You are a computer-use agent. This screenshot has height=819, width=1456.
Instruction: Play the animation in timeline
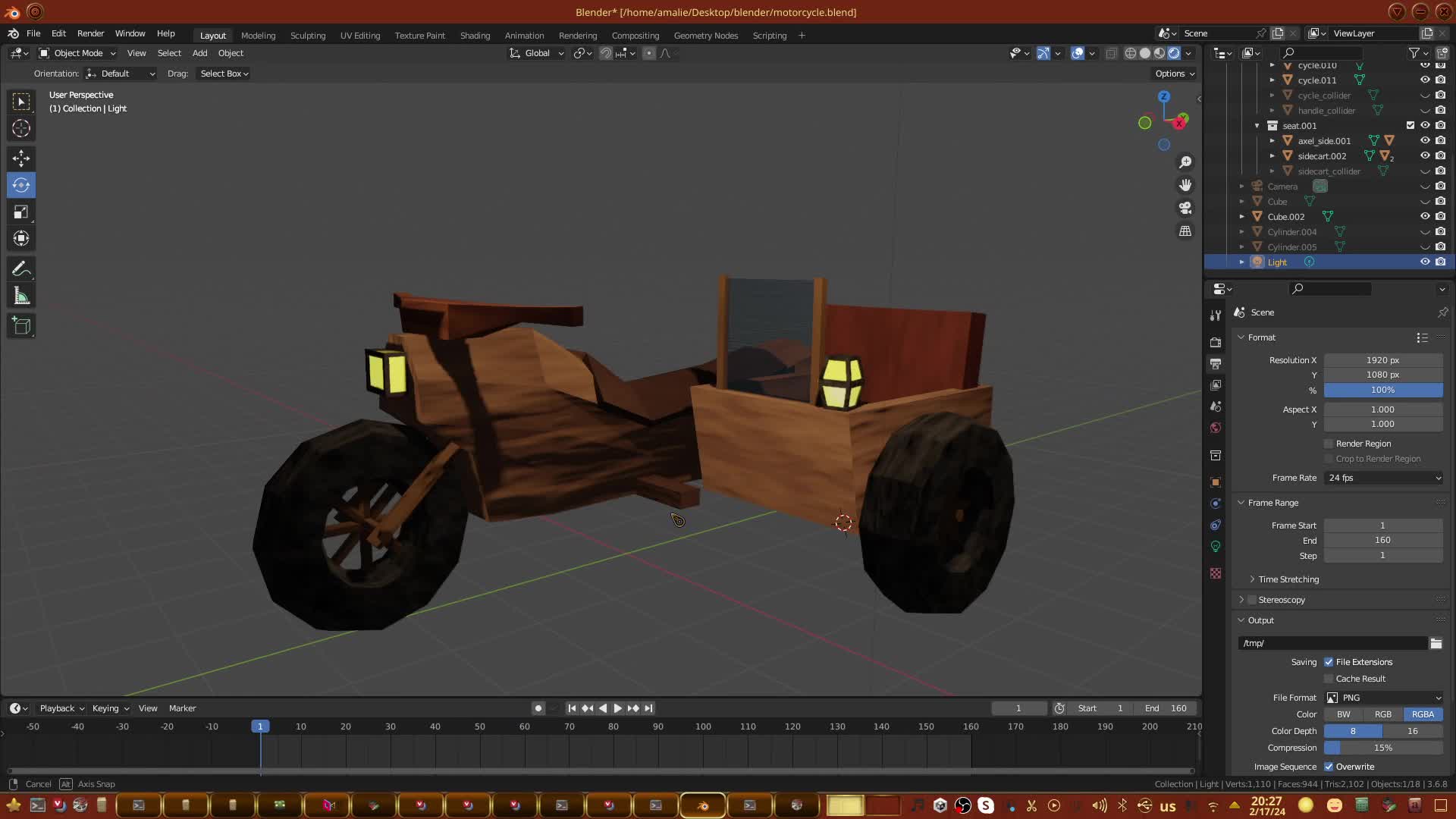(617, 708)
